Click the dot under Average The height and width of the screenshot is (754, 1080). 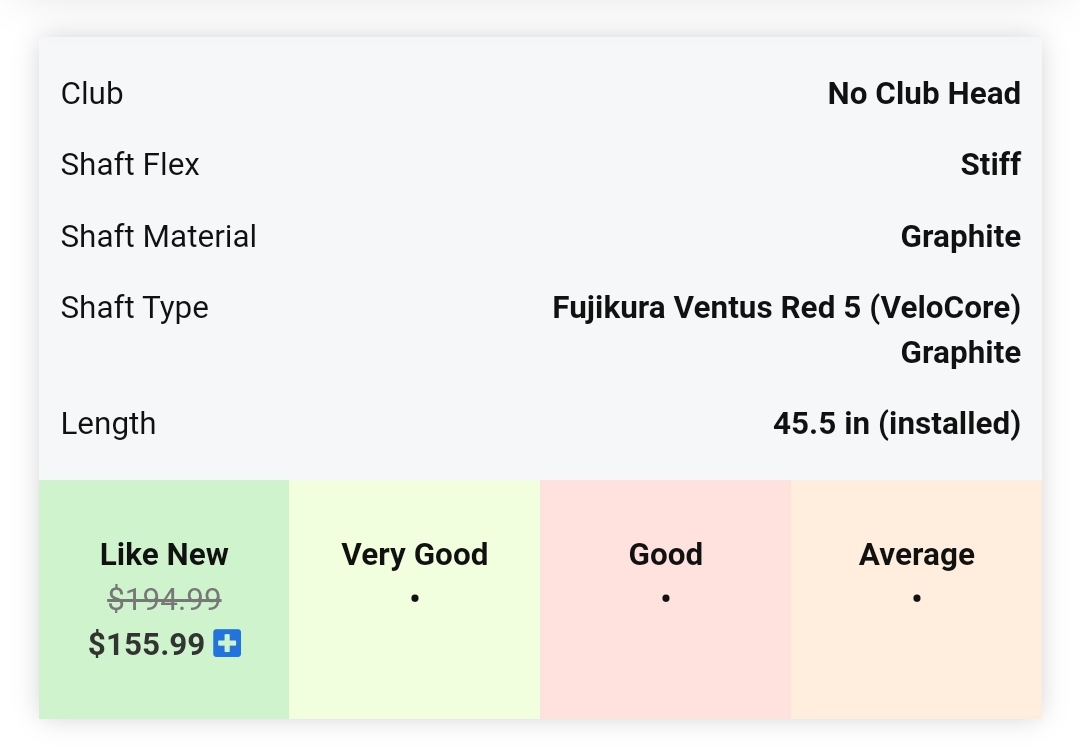pos(916,598)
